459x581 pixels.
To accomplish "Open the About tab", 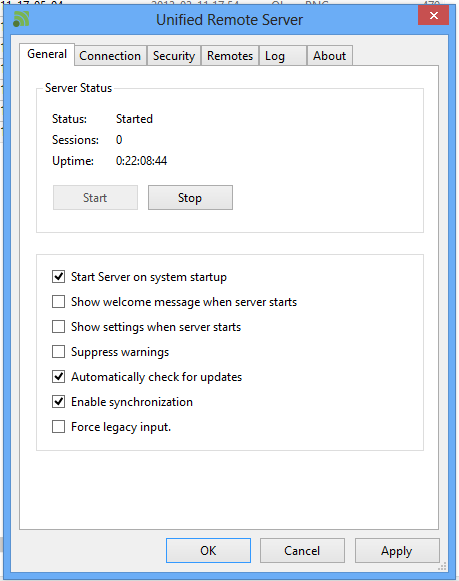I will pos(330,56).
